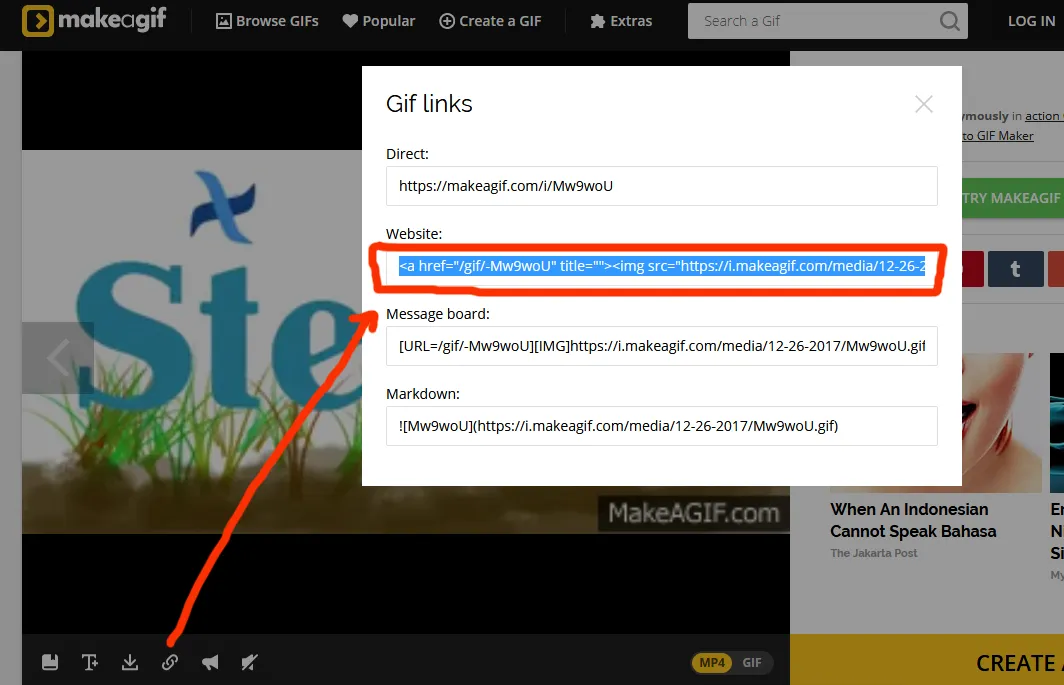1064x685 pixels.
Task: Click the LOG IN link
Action: pyautogui.click(x=1031, y=21)
